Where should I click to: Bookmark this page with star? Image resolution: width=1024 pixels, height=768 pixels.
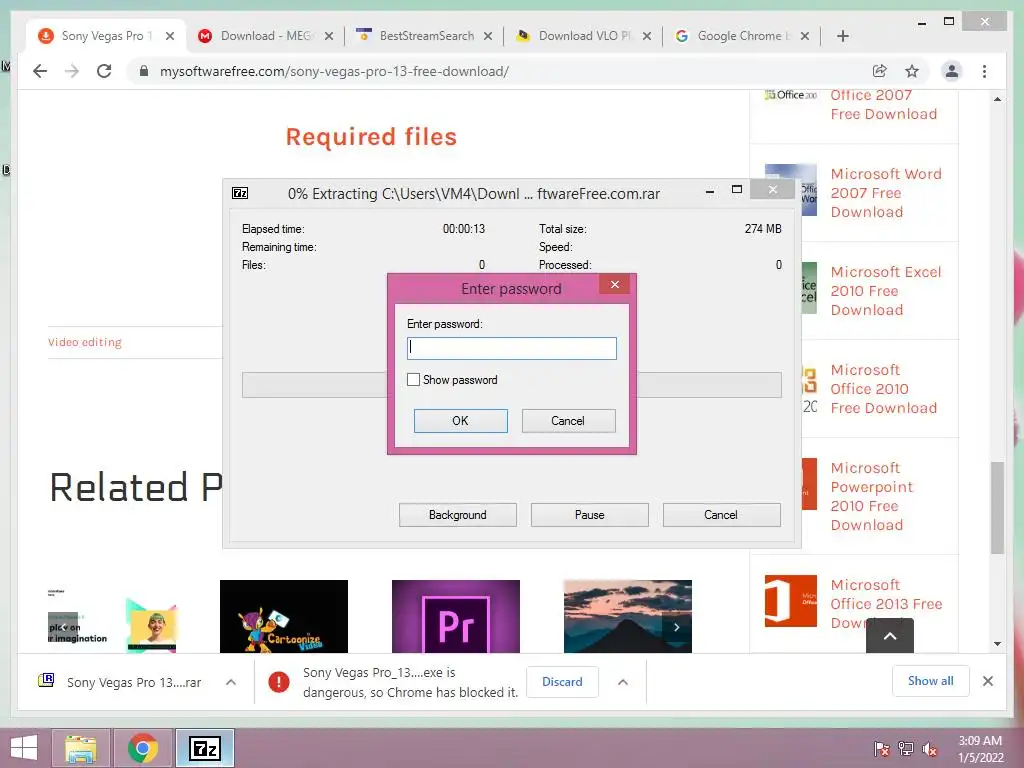tap(912, 71)
